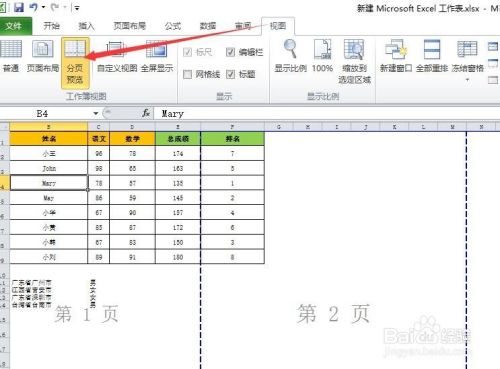
Task: Click 缩放到选定区域 (Zoom to Selection)
Action: [354, 62]
